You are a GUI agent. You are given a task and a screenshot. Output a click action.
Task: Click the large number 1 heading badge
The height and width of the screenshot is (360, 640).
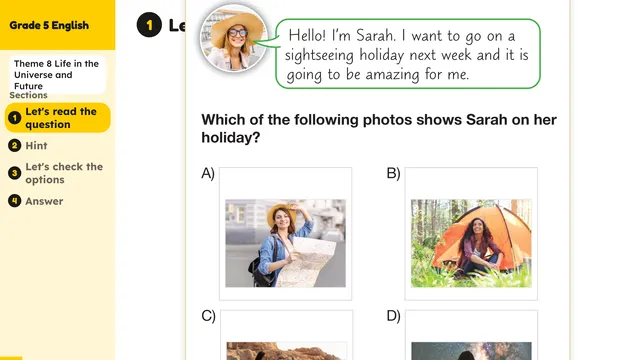coord(149,25)
